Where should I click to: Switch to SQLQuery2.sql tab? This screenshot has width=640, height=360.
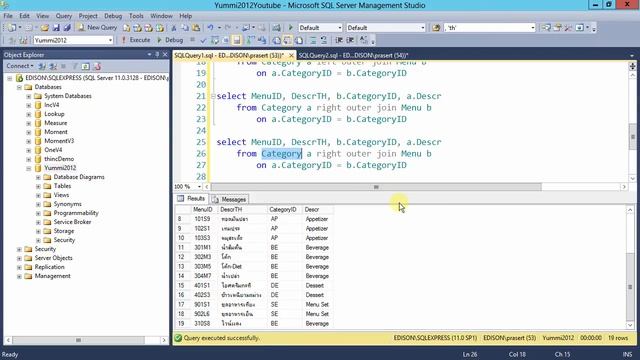click(353, 55)
